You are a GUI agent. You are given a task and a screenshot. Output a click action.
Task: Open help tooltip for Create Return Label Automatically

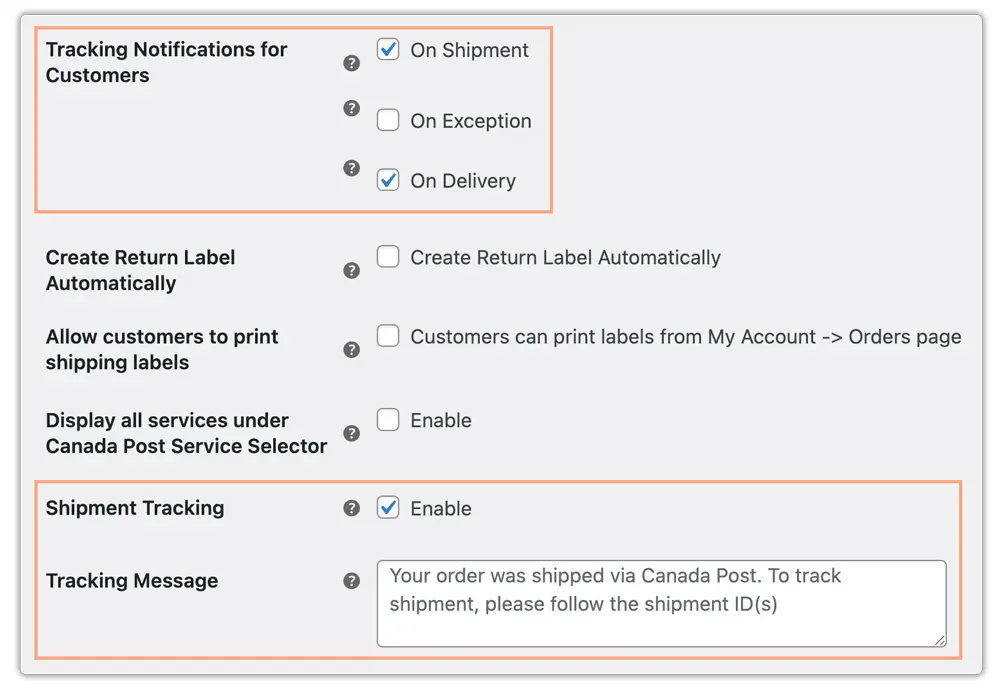pos(351,270)
